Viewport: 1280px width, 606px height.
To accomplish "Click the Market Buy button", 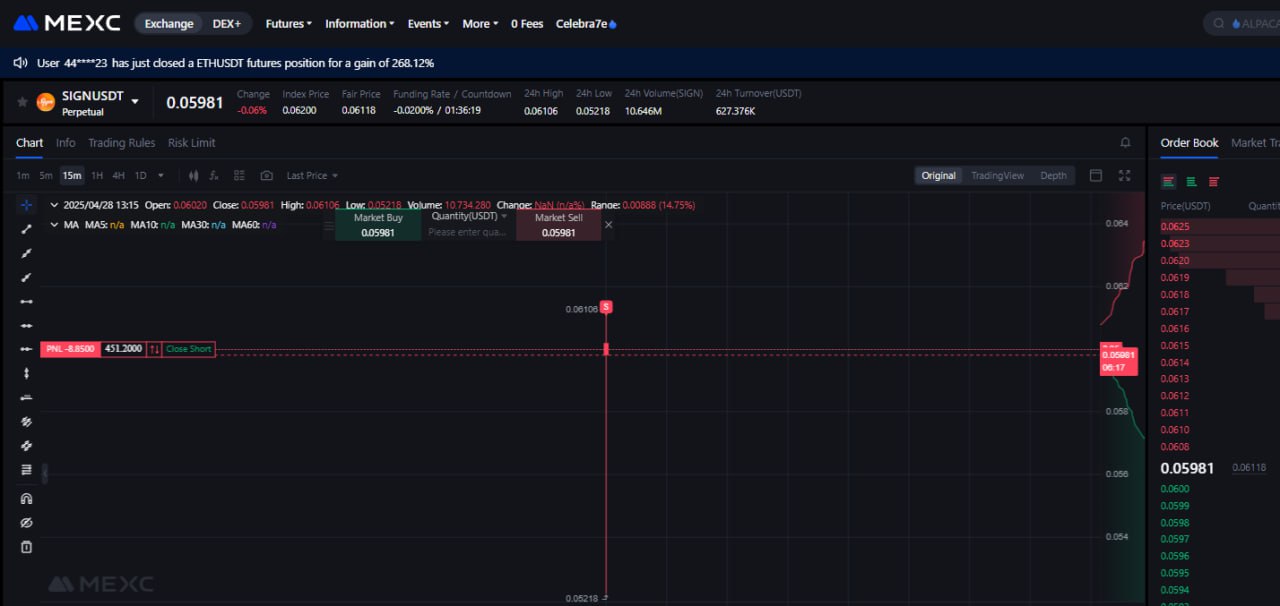I will (378, 225).
